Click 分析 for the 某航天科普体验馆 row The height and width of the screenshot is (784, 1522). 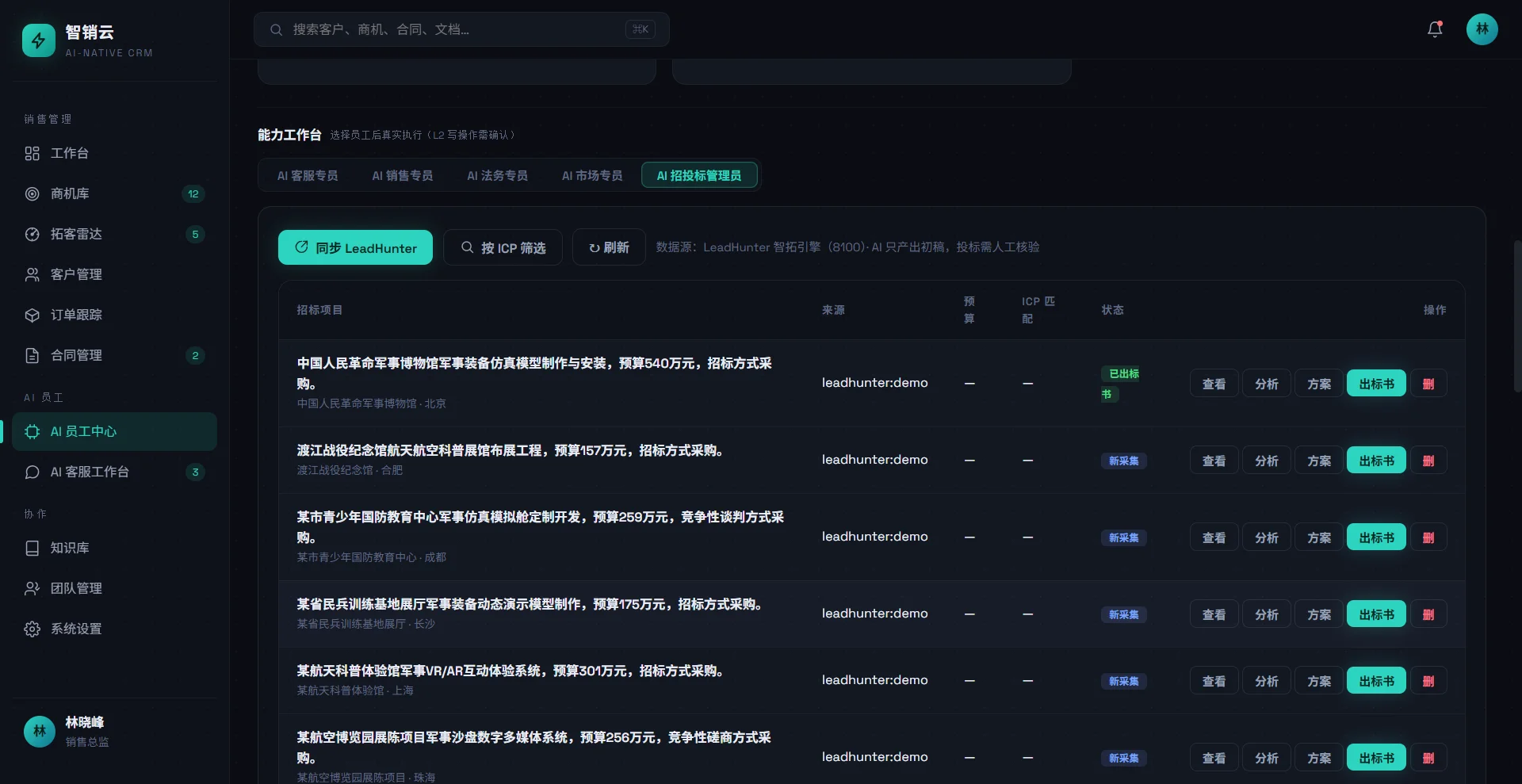1266,681
